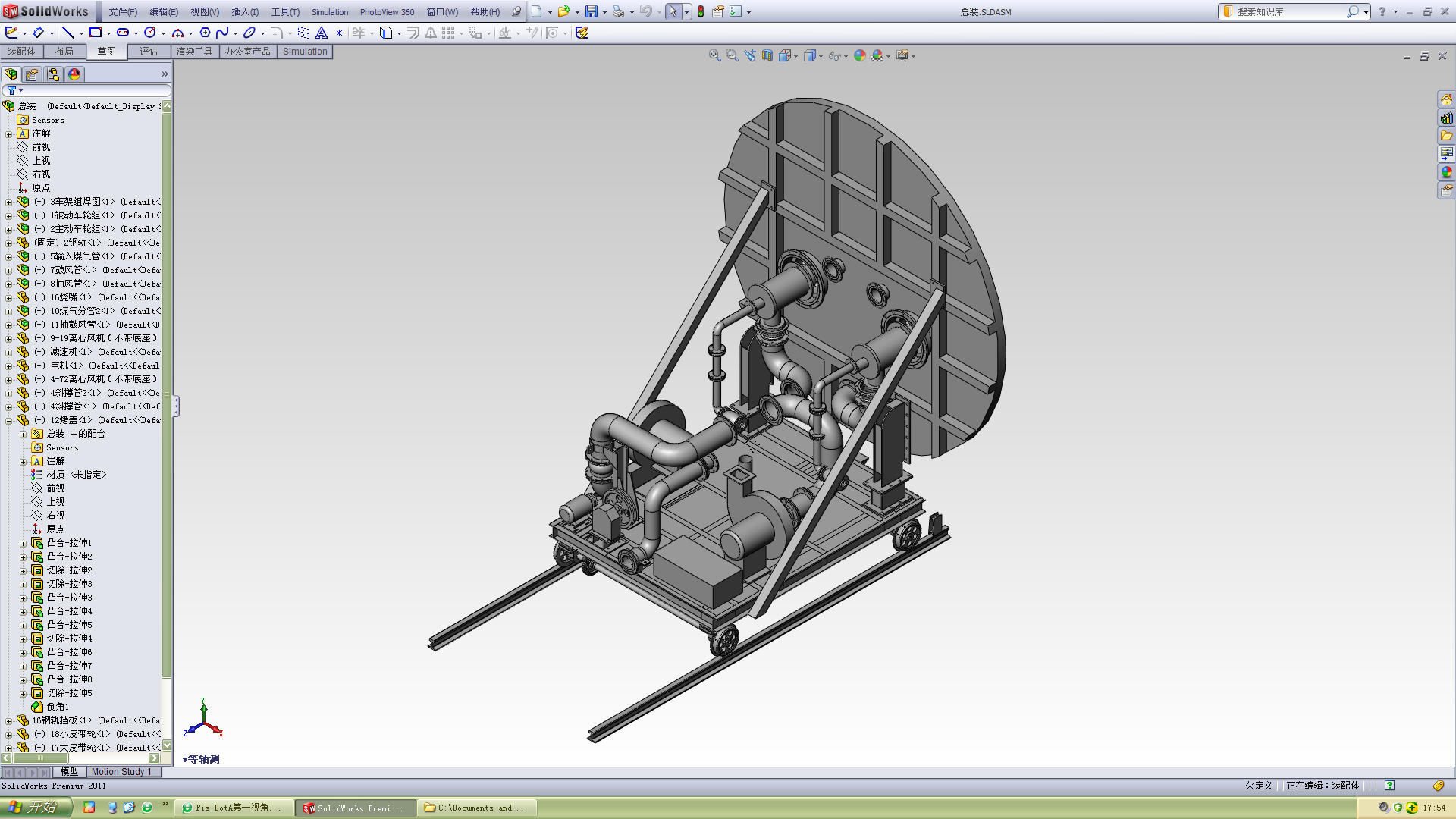The image size is (1456, 819).
Task: Switch to the 渲染工具 tab
Action: pos(195,52)
